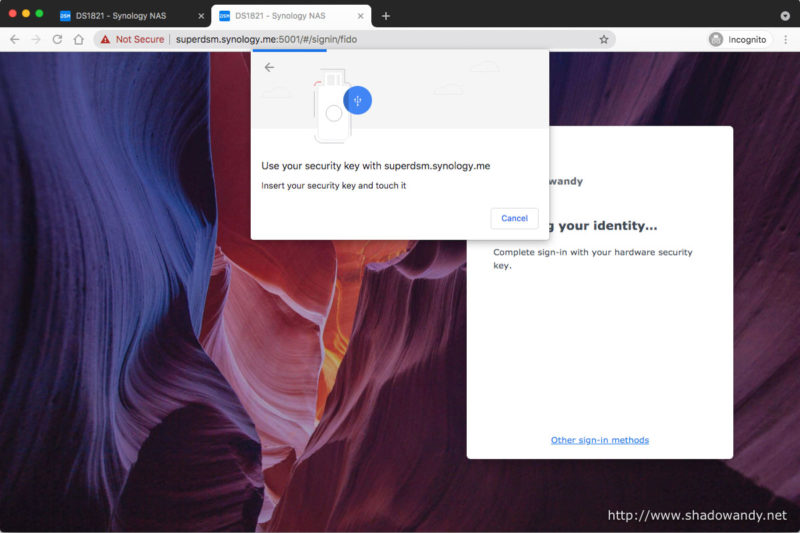
Task: Bookmark this page with the star icon
Action: 604,39
